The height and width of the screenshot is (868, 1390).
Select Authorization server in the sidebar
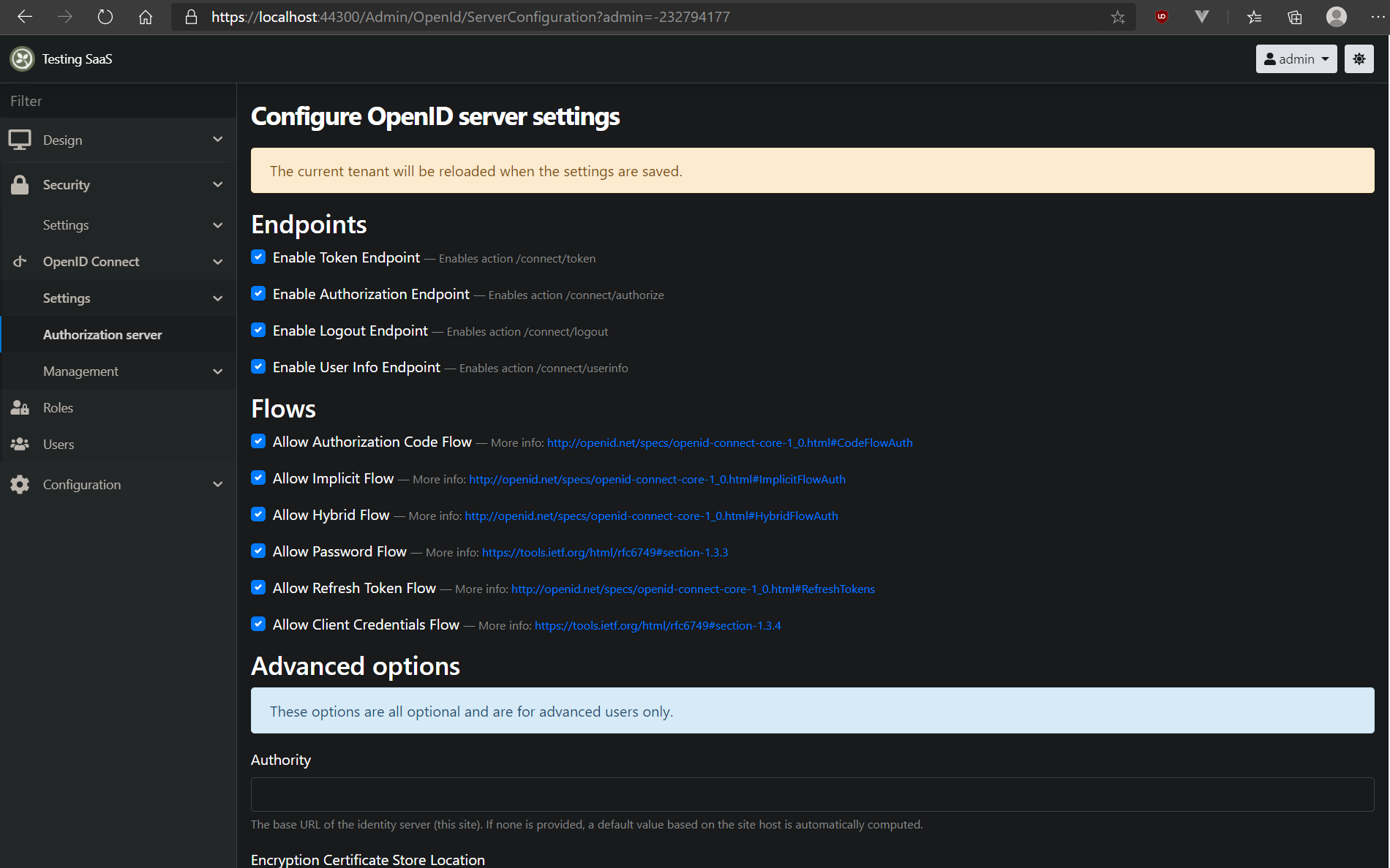[x=102, y=334]
